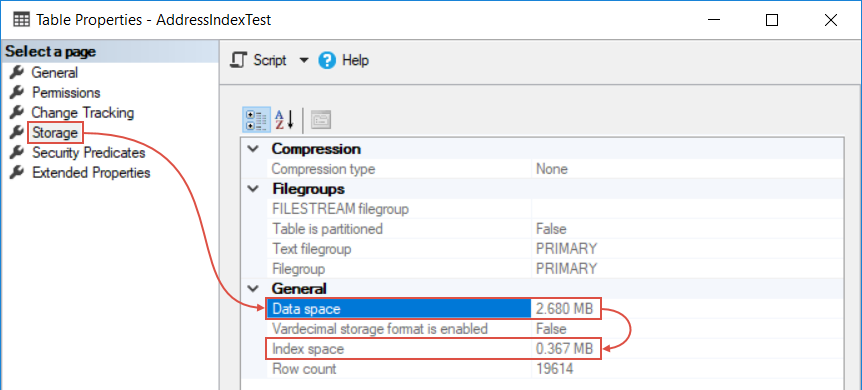Click the table icon in title bar
The image size is (862, 390).
(x=21, y=20)
